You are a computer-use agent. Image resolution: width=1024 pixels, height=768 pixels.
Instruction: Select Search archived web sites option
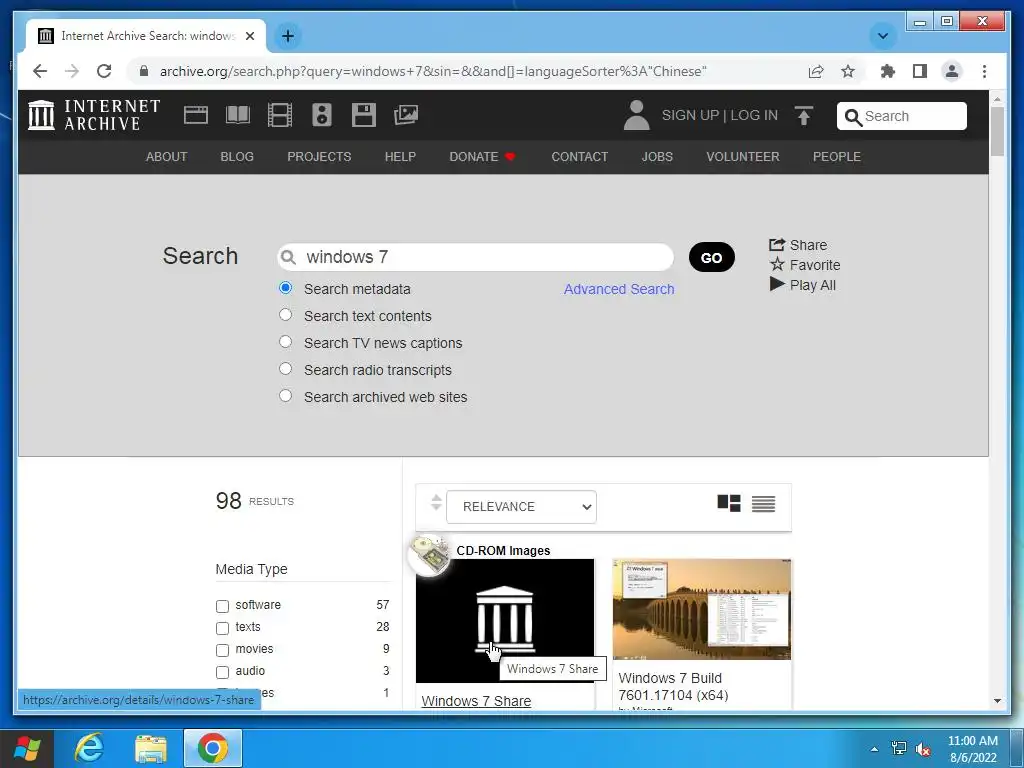click(x=285, y=395)
